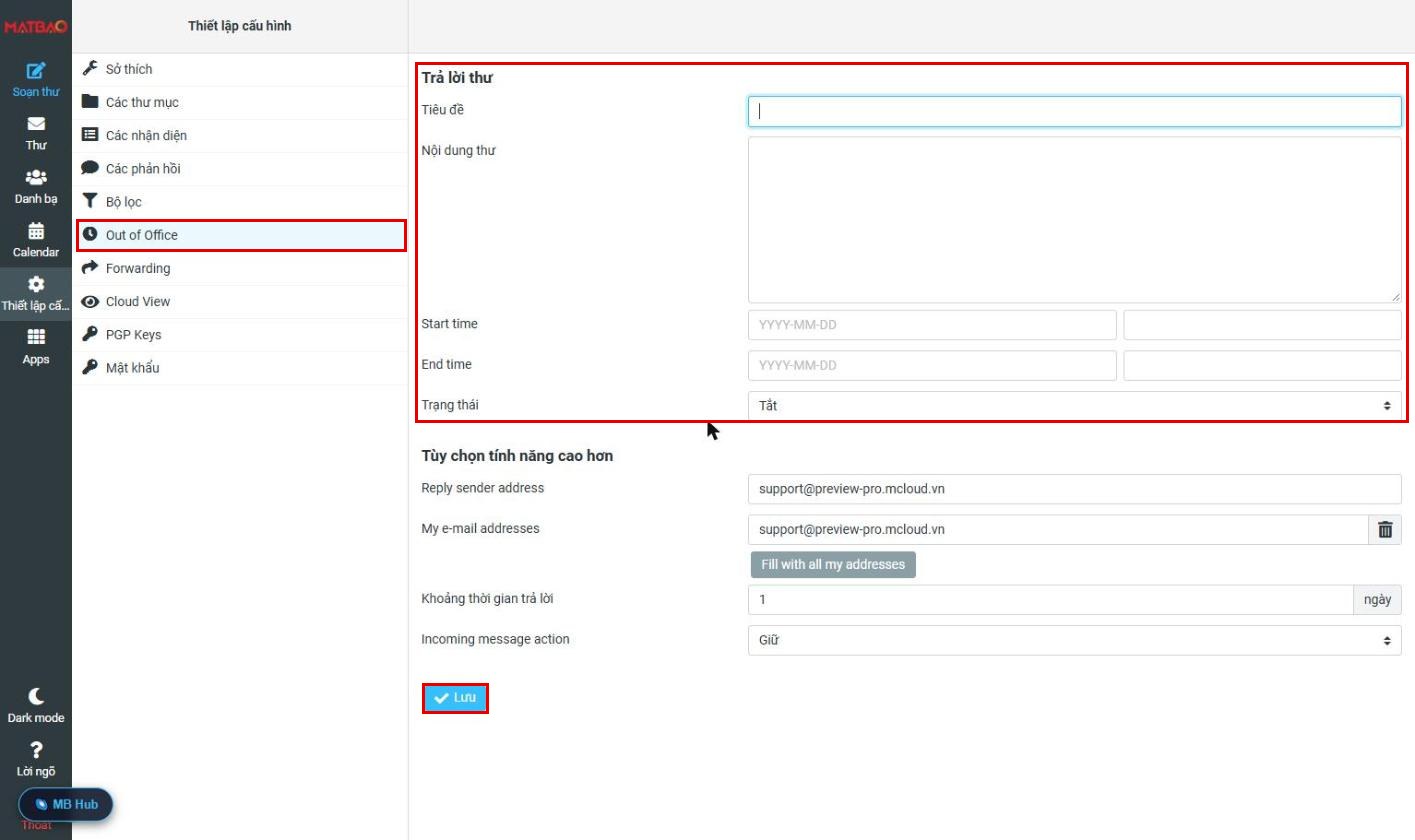Open the Sở thích settings section
This screenshot has height=840, width=1415.
241,69
